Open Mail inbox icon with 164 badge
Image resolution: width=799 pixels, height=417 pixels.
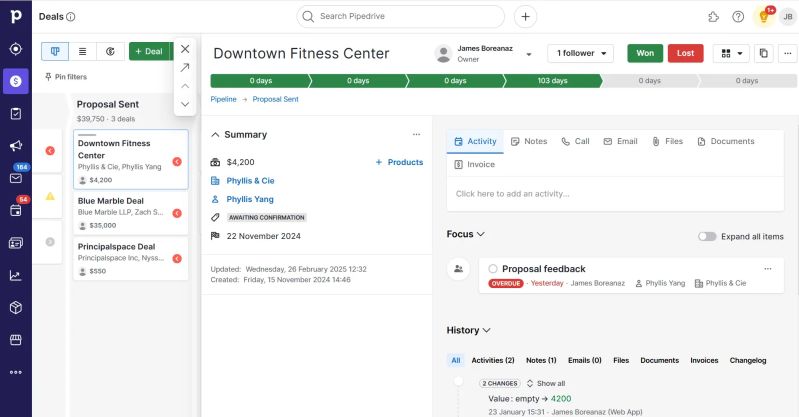pos(16,178)
